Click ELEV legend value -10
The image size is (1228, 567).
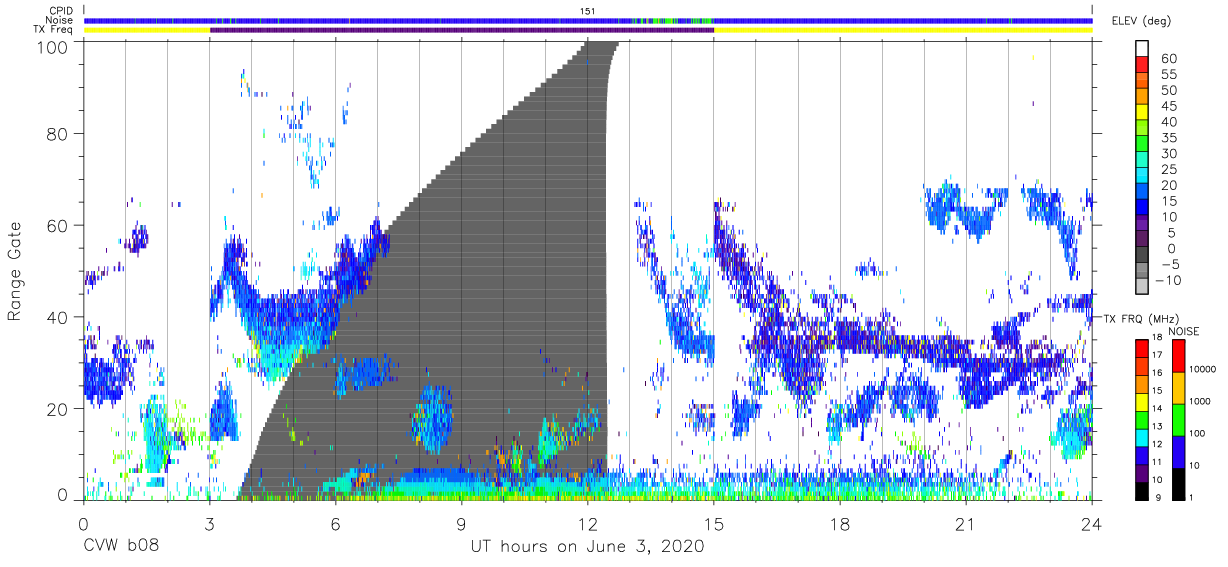(x=1168, y=280)
